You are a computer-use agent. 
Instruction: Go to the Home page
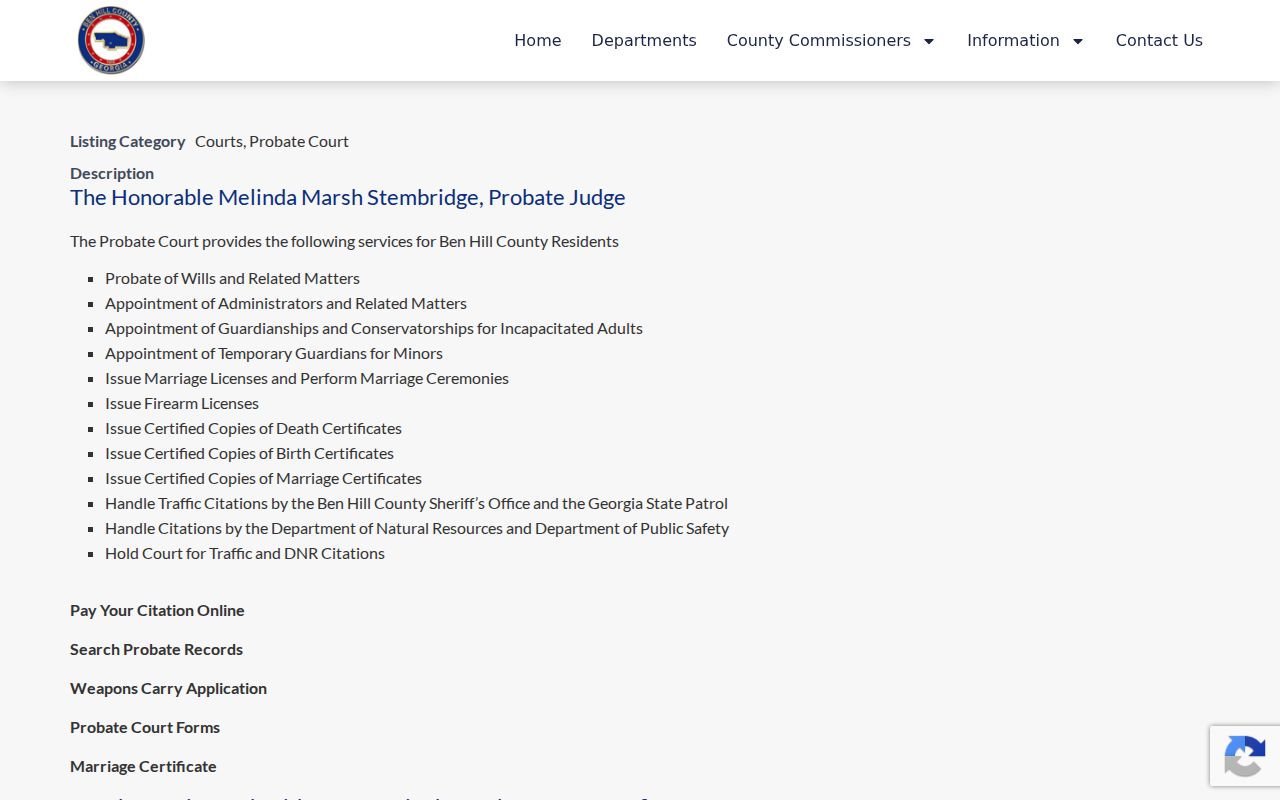pyautogui.click(x=538, y=40)
